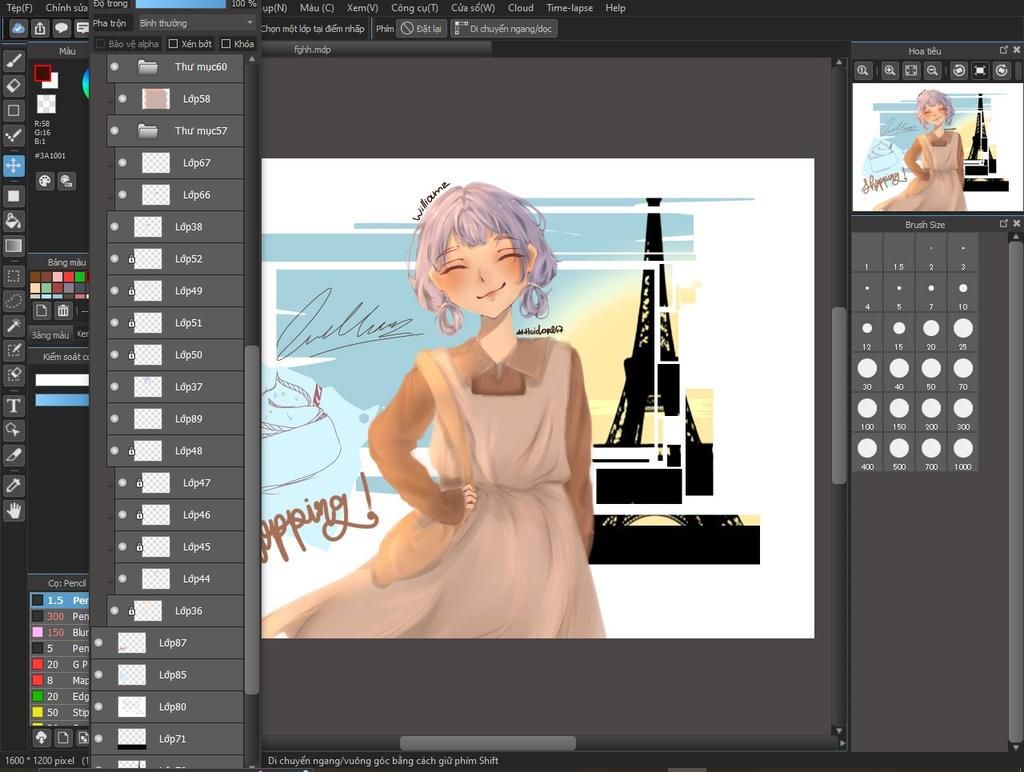The height and width of the screenshot is (772, 1024).
Task: Toggle visibility of Lớp71 layer
Action: [99, 739]
